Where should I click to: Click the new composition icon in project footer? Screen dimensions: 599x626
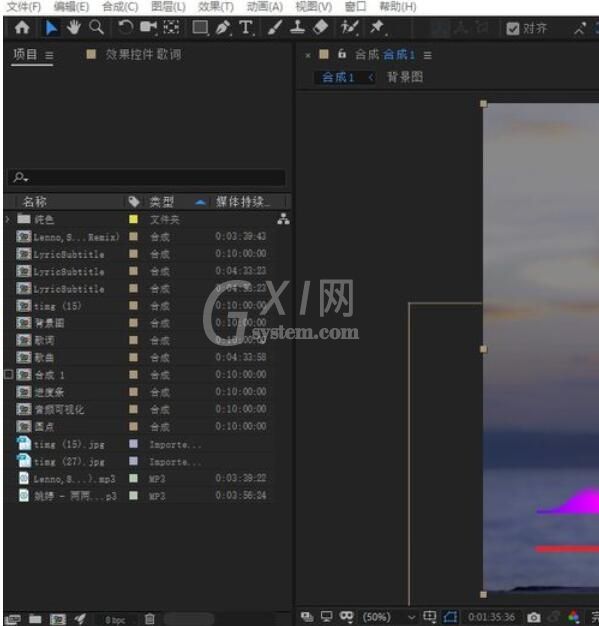coord(58,619)
